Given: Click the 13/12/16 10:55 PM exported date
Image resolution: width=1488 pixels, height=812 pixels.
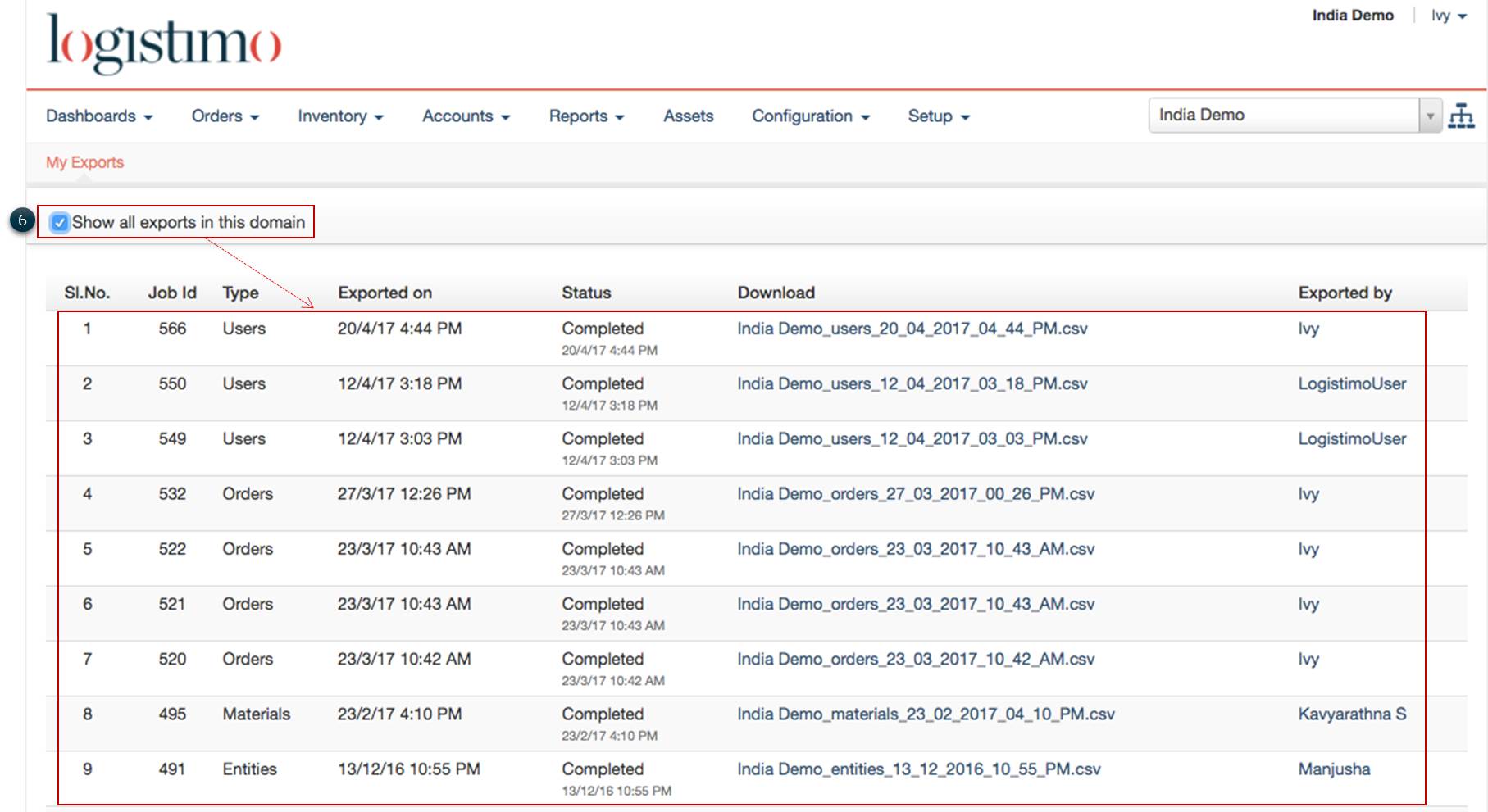Looking at the screenshot, I should 409,769.
